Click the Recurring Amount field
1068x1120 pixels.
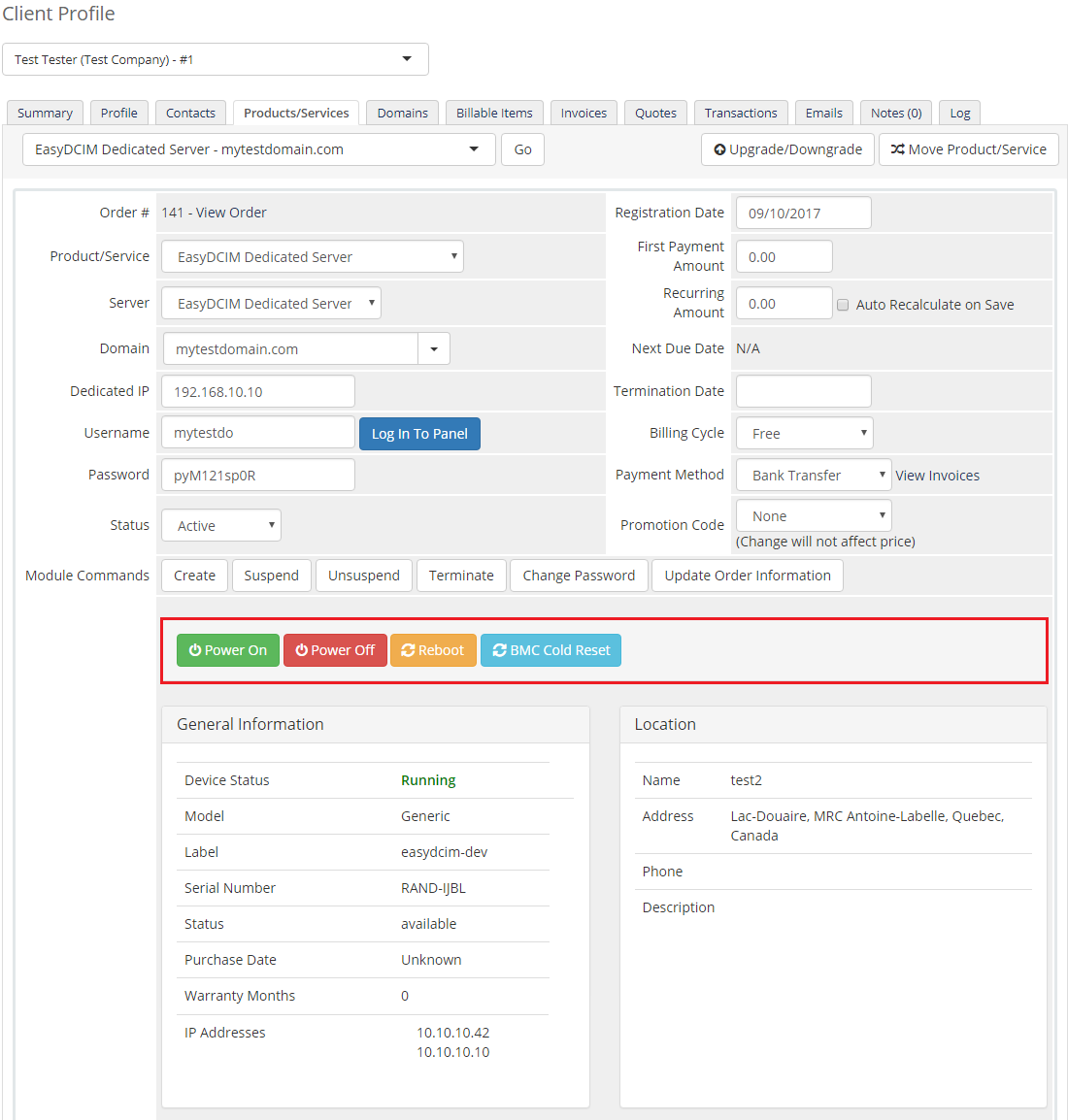tap(784, 303)
